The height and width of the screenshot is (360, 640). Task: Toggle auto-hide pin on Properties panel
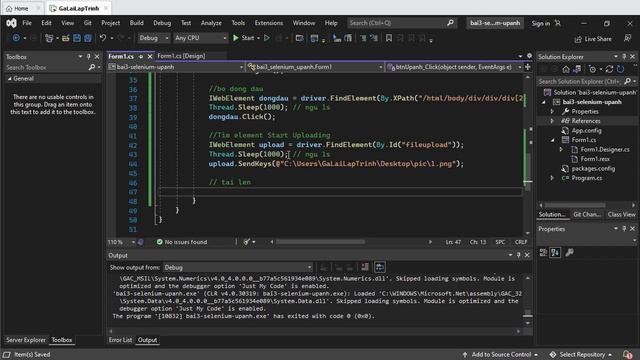coord(624,229)
